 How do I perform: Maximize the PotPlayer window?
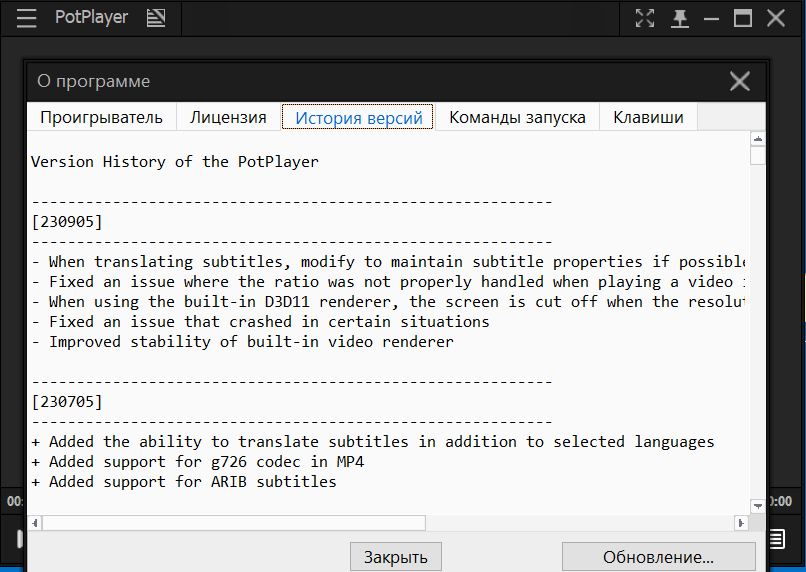(743, 19)
